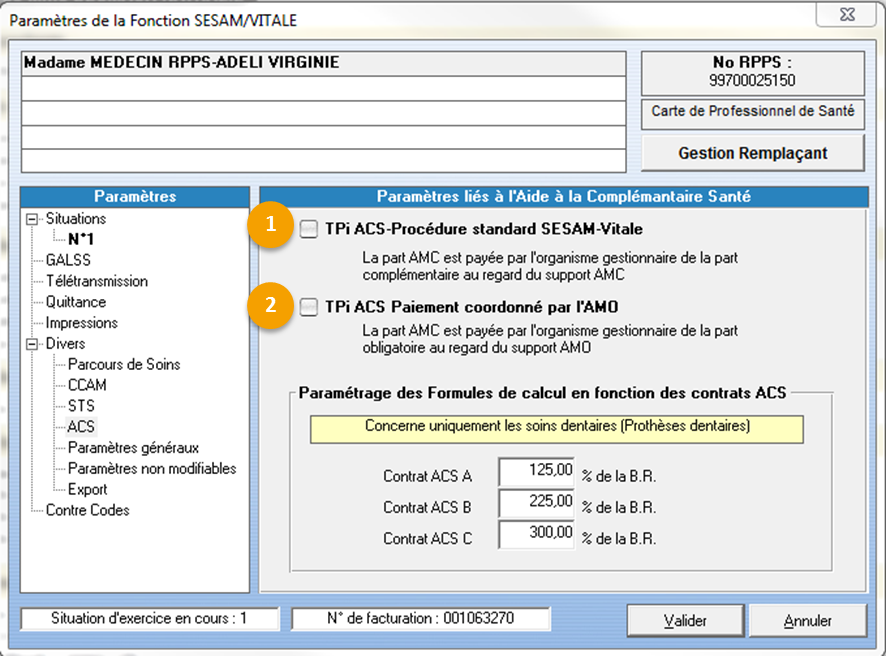Click the No RPPS 99700025150 box
The height and width of the screenshot is (656, 886).
[753, 73]
